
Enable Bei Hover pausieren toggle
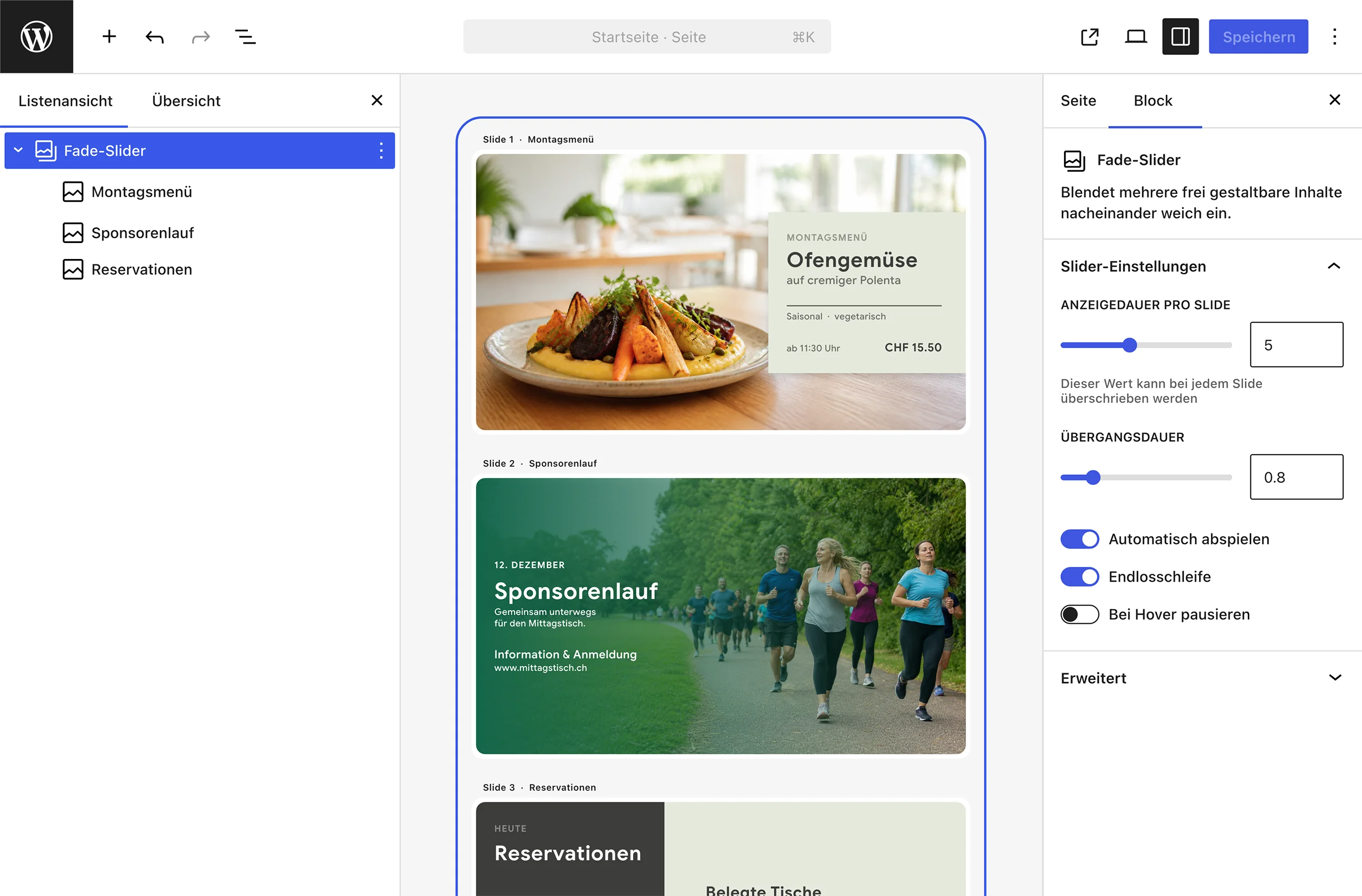1079,614
